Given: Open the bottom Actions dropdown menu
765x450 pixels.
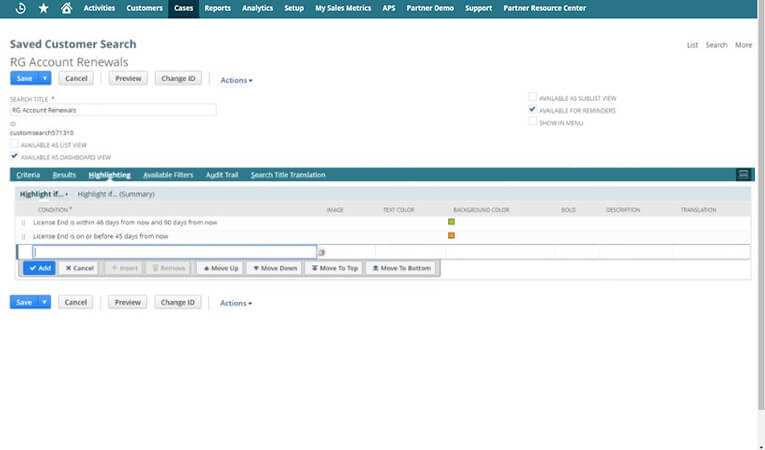Looking at the screenshot, I should [x=236, y=303].
